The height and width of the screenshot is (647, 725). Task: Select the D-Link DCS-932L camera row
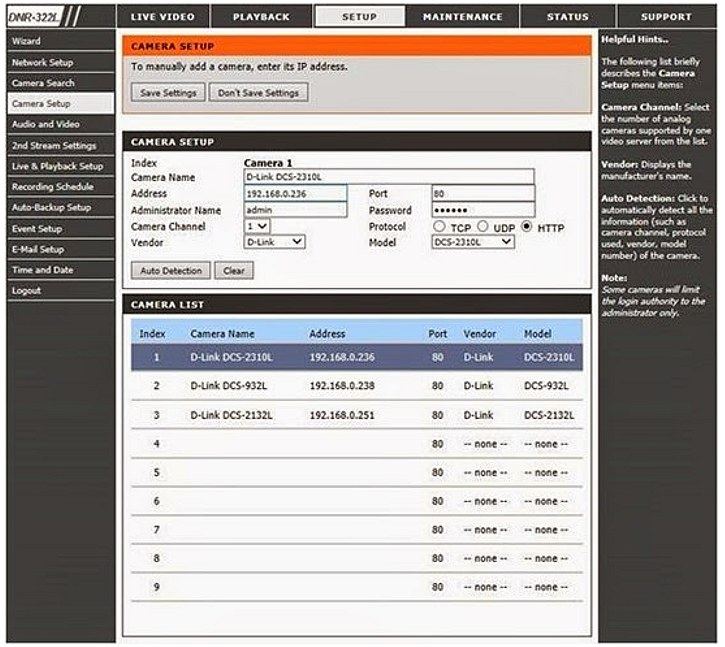[x=356, y=385]
